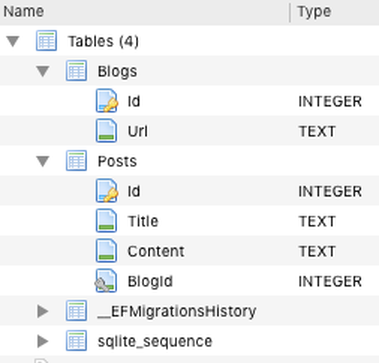Click the BlogId foreign key icon

[106, 281]
